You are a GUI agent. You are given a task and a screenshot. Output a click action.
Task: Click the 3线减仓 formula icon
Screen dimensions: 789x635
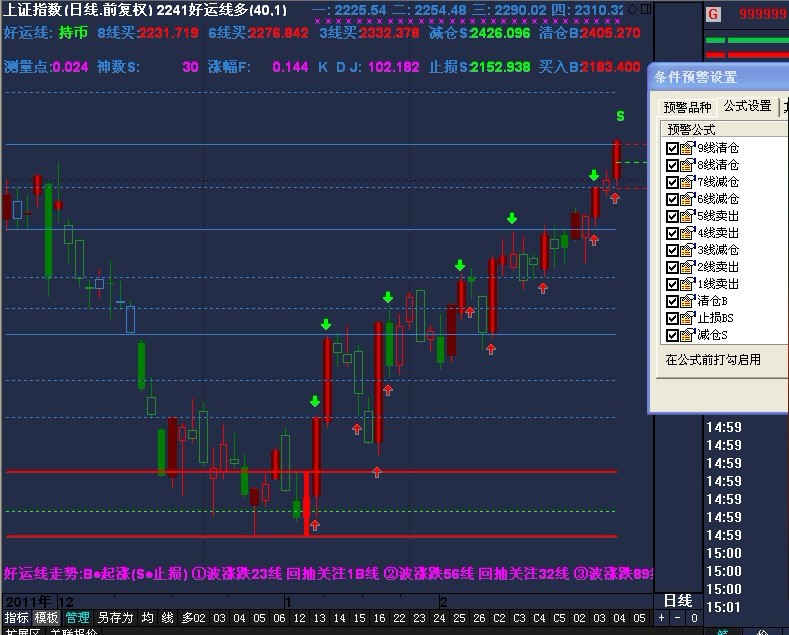pyautogui.click(x=687, y=250)
